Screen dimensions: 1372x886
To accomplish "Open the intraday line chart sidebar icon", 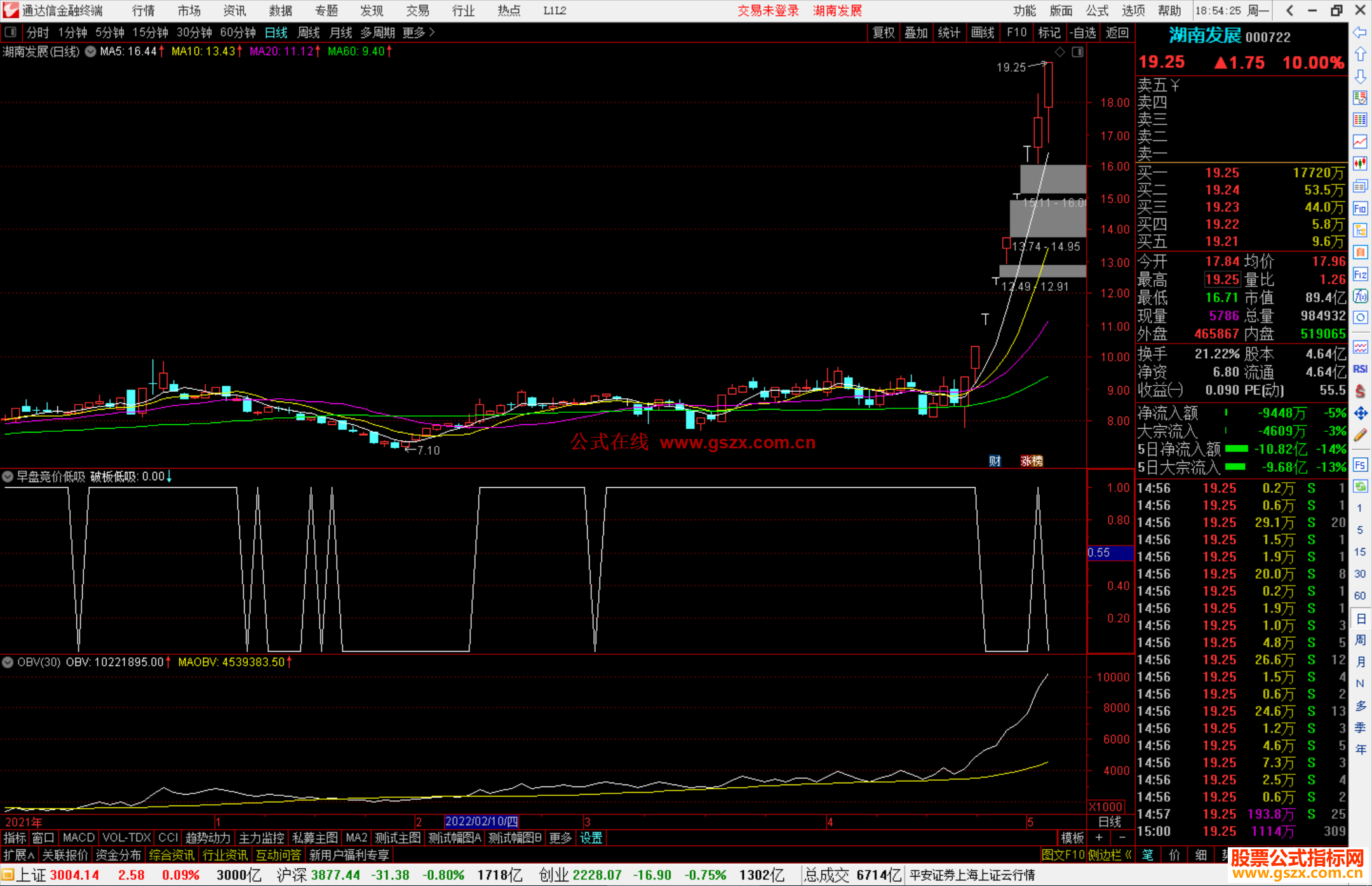I will 1360,142.
